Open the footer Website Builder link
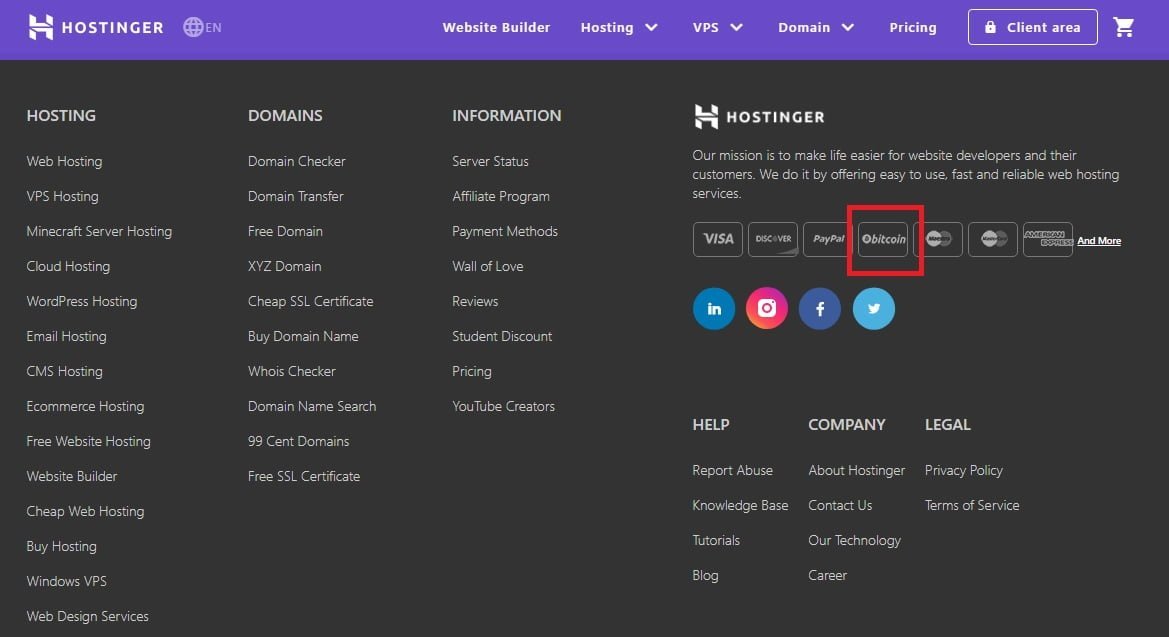The image size is (1169, 637). click(72, 476)
